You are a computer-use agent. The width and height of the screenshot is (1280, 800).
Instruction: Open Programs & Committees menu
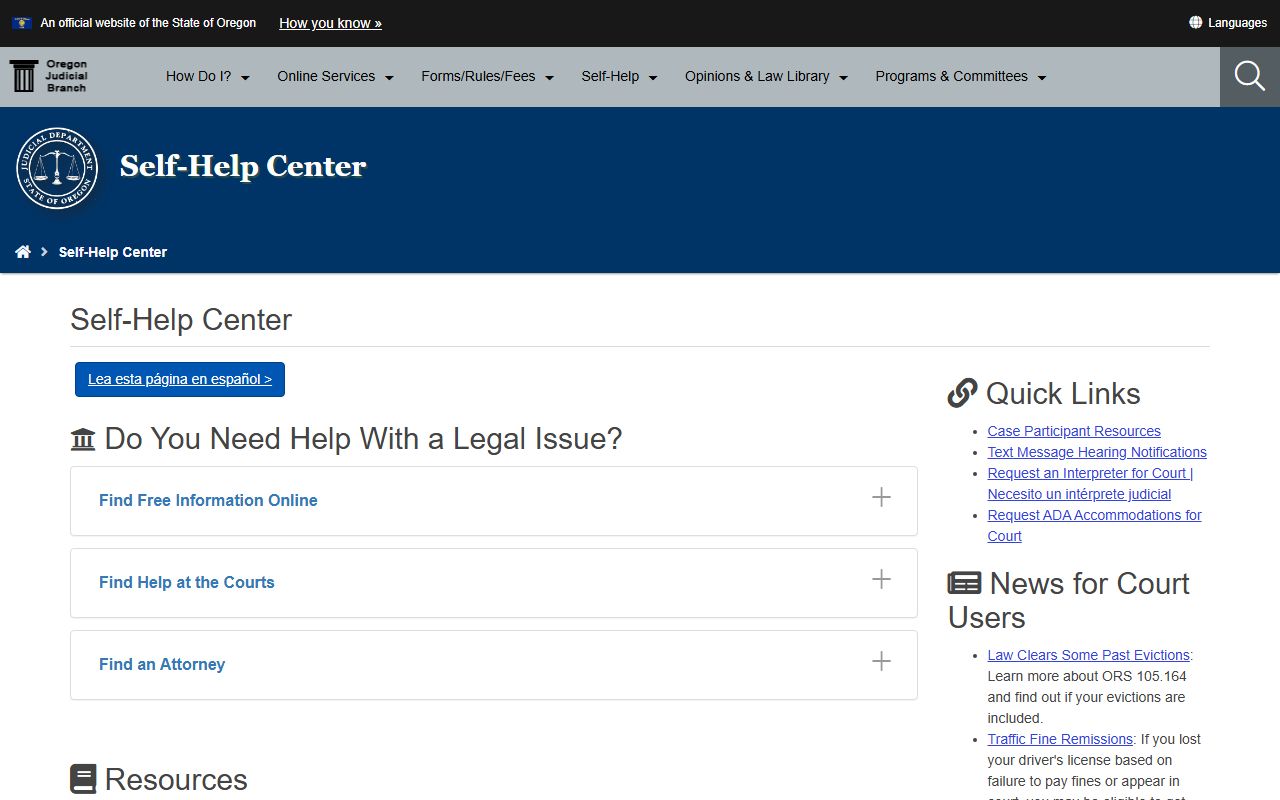tap(961, 76)
